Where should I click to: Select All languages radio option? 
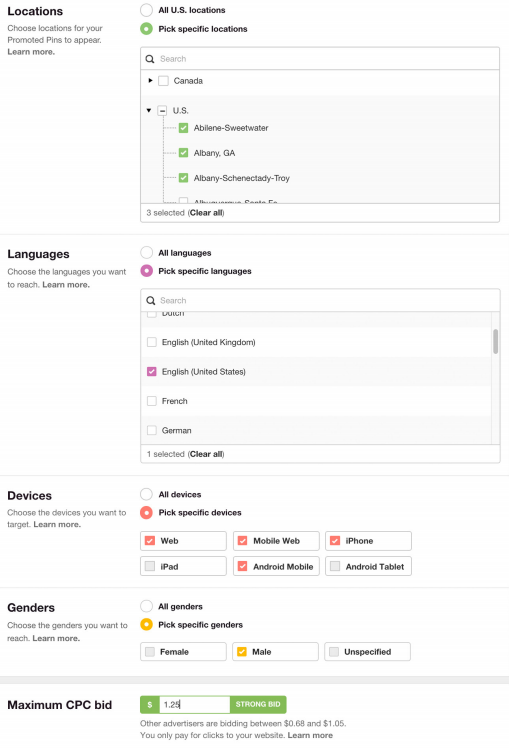(146, 252)
